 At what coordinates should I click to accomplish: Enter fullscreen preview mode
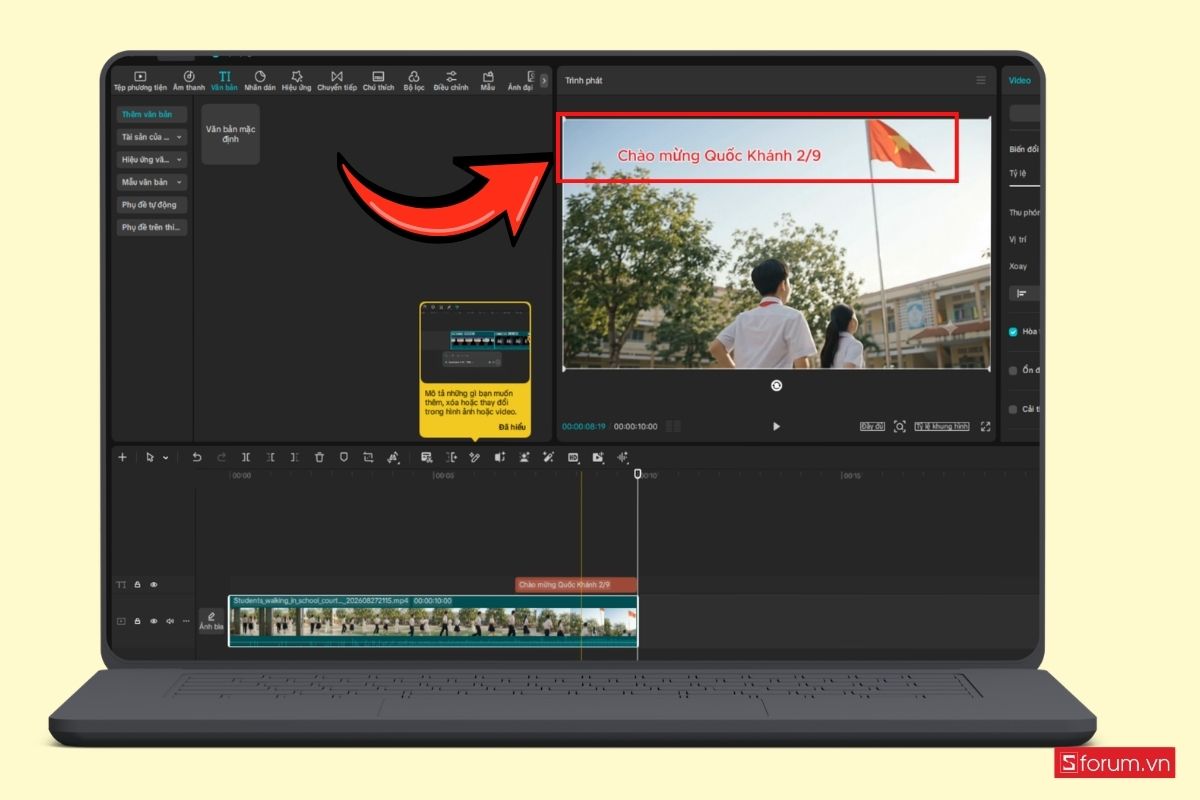(985, 426)
